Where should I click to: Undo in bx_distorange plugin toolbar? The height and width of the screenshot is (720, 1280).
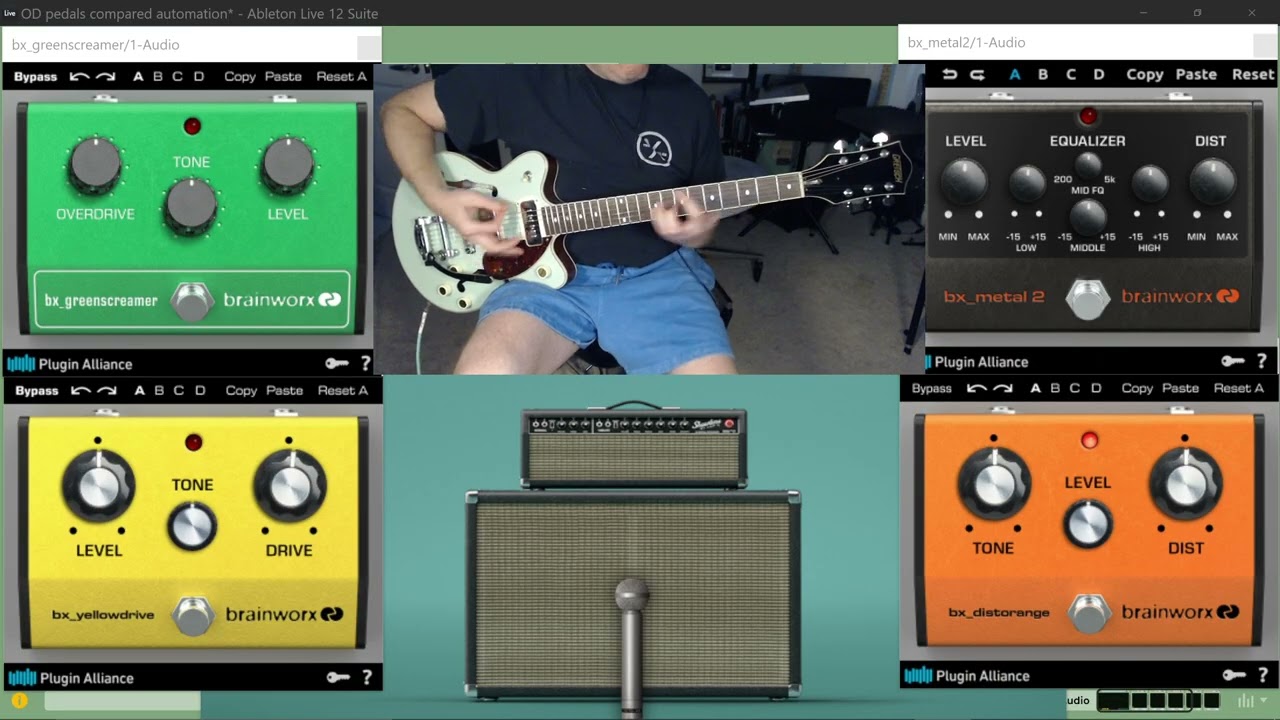977,389
